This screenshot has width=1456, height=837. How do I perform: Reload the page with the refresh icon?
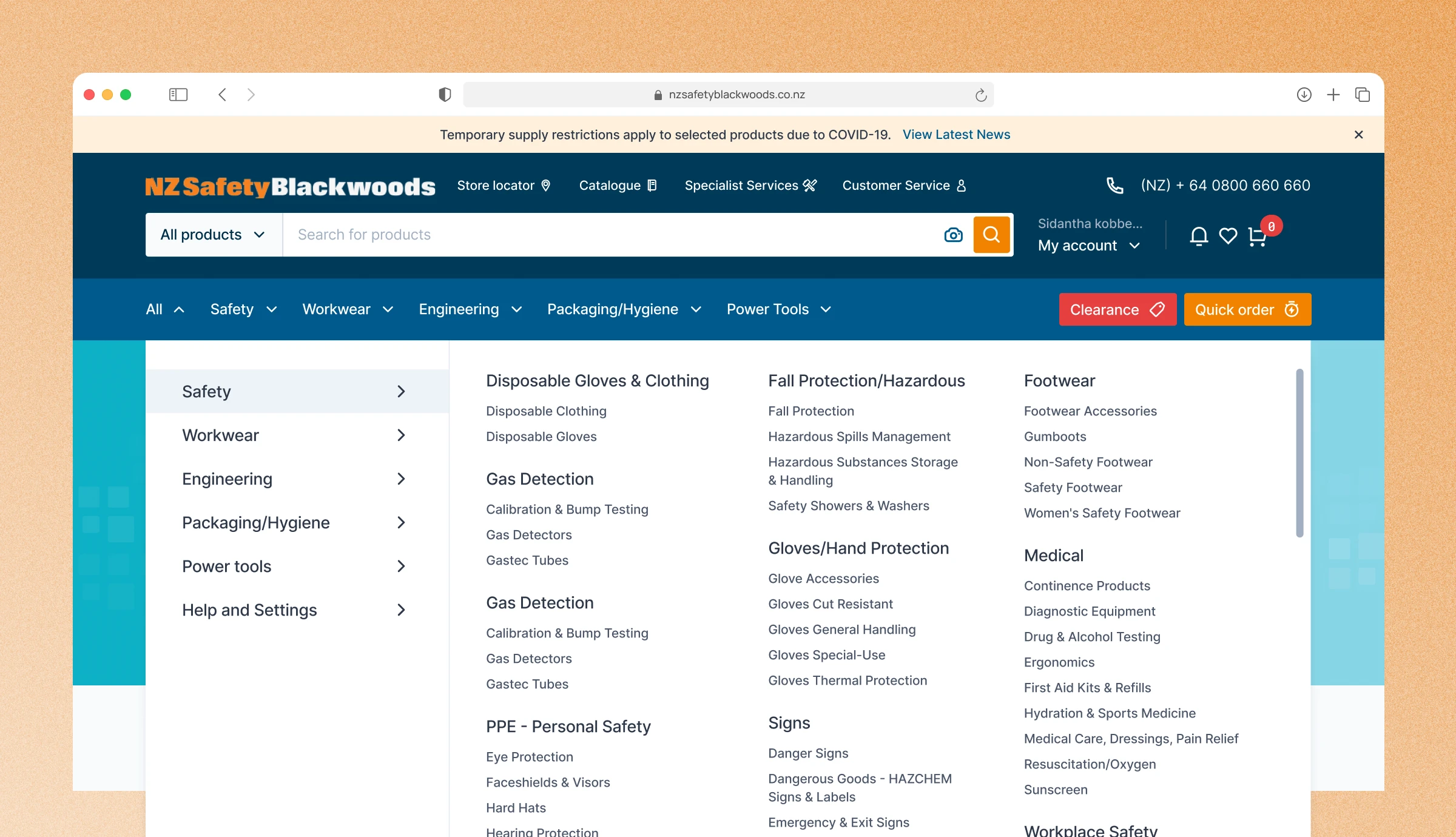point(980,95)
